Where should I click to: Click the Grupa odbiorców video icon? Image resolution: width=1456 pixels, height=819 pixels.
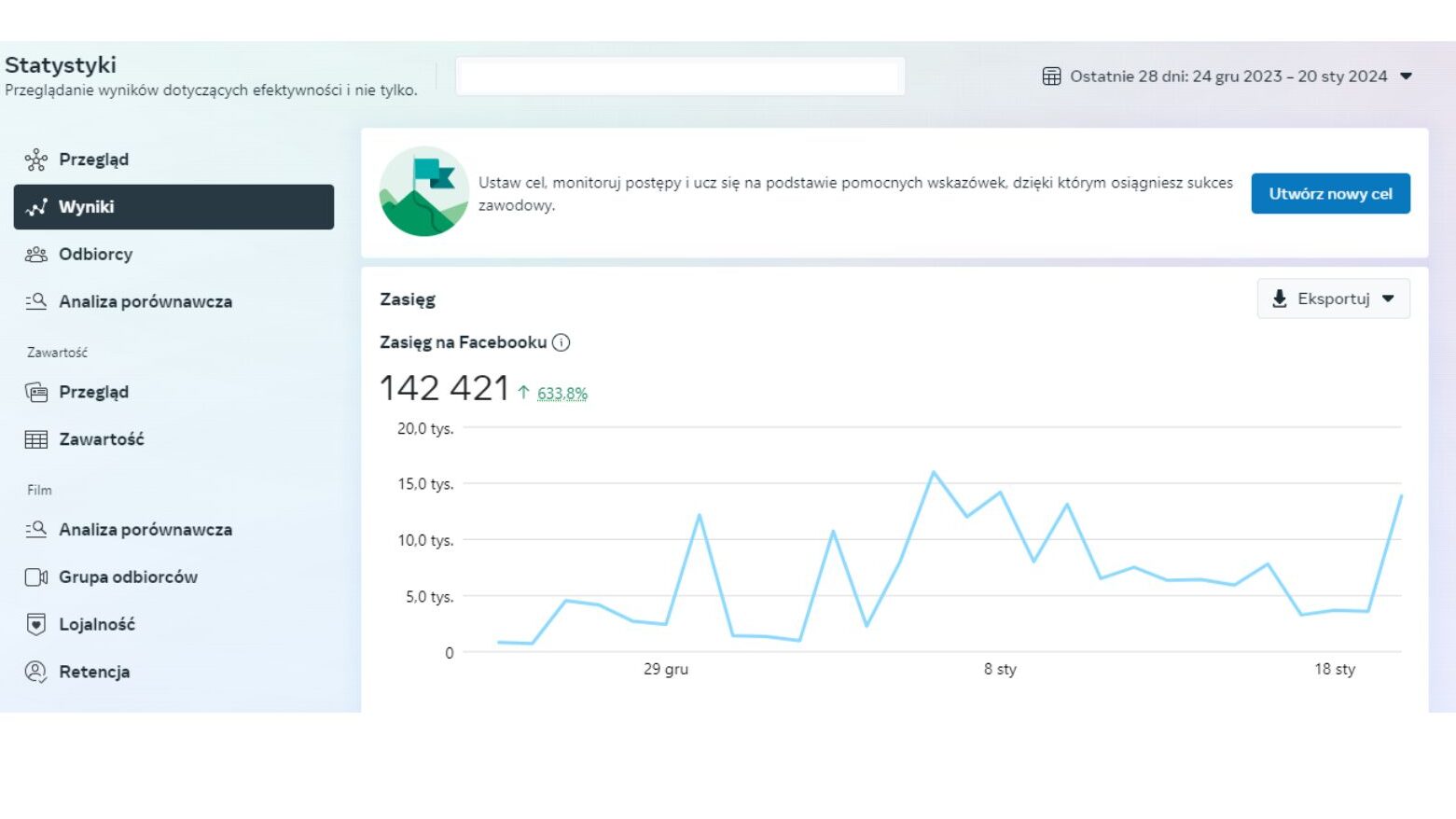pos(36,577)
